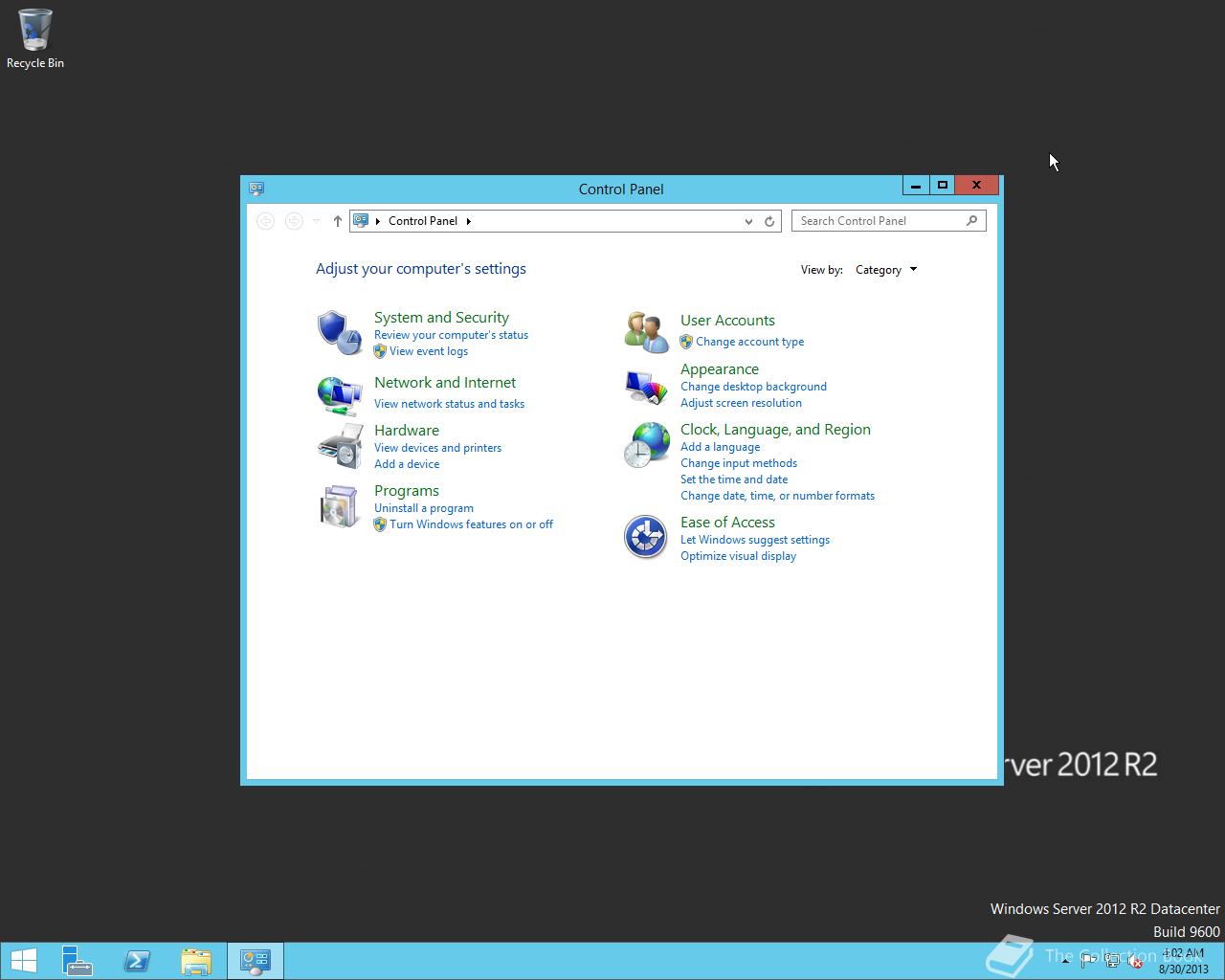Click View network status and tasks
Viewport: 1225px width, 980px height.
tap(449, 404)
